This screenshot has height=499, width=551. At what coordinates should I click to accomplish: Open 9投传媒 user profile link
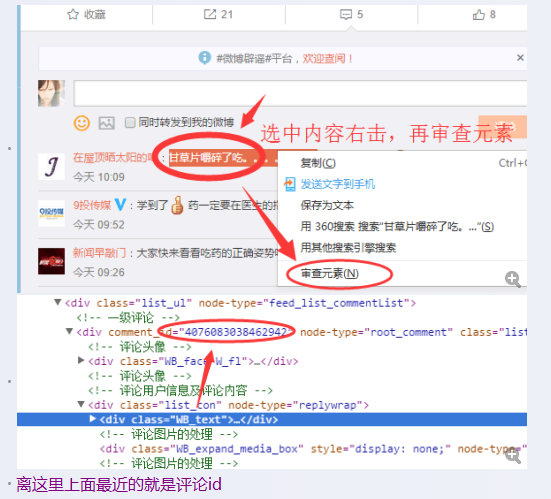point(92,205)
